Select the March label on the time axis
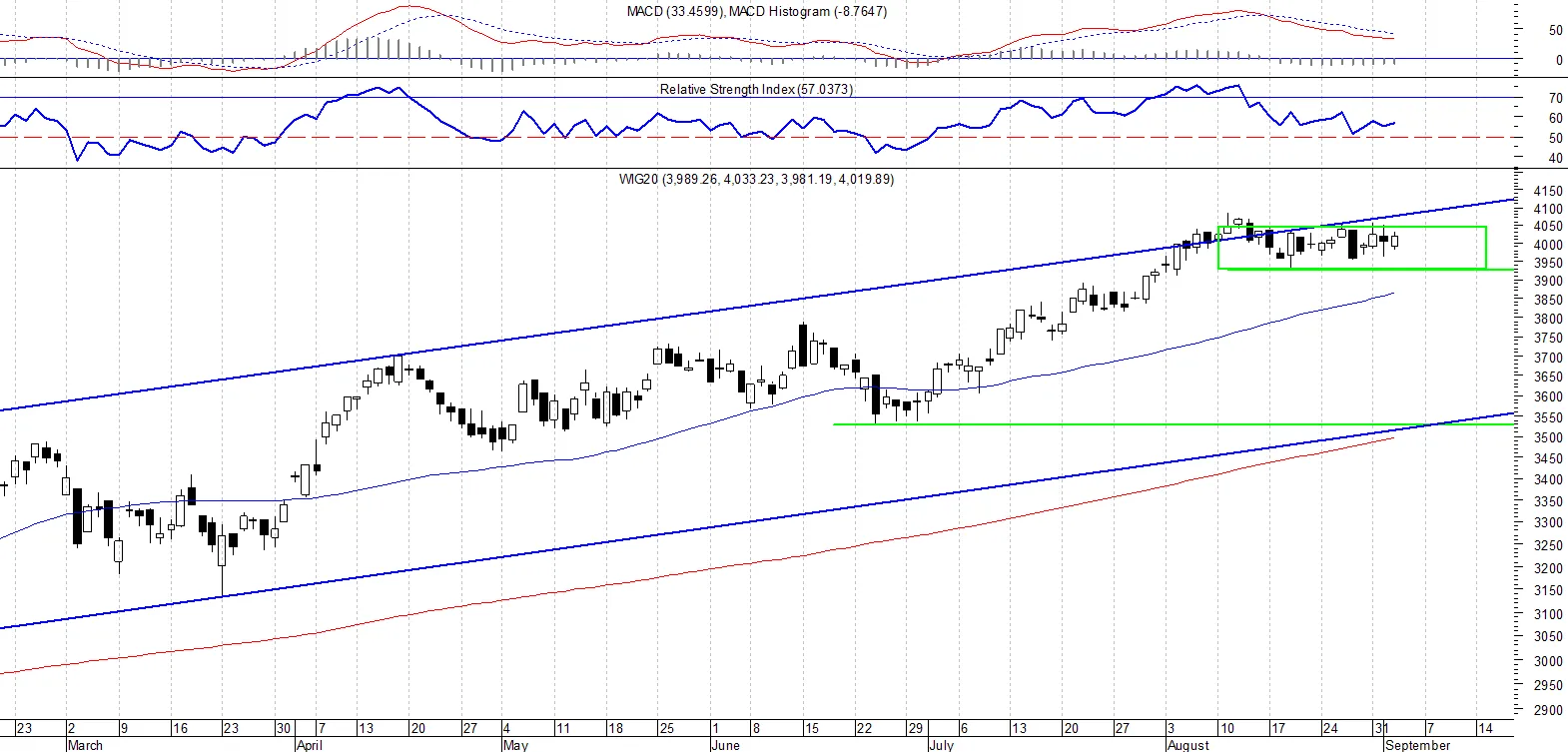The image size is (1568, 752). 85,745
